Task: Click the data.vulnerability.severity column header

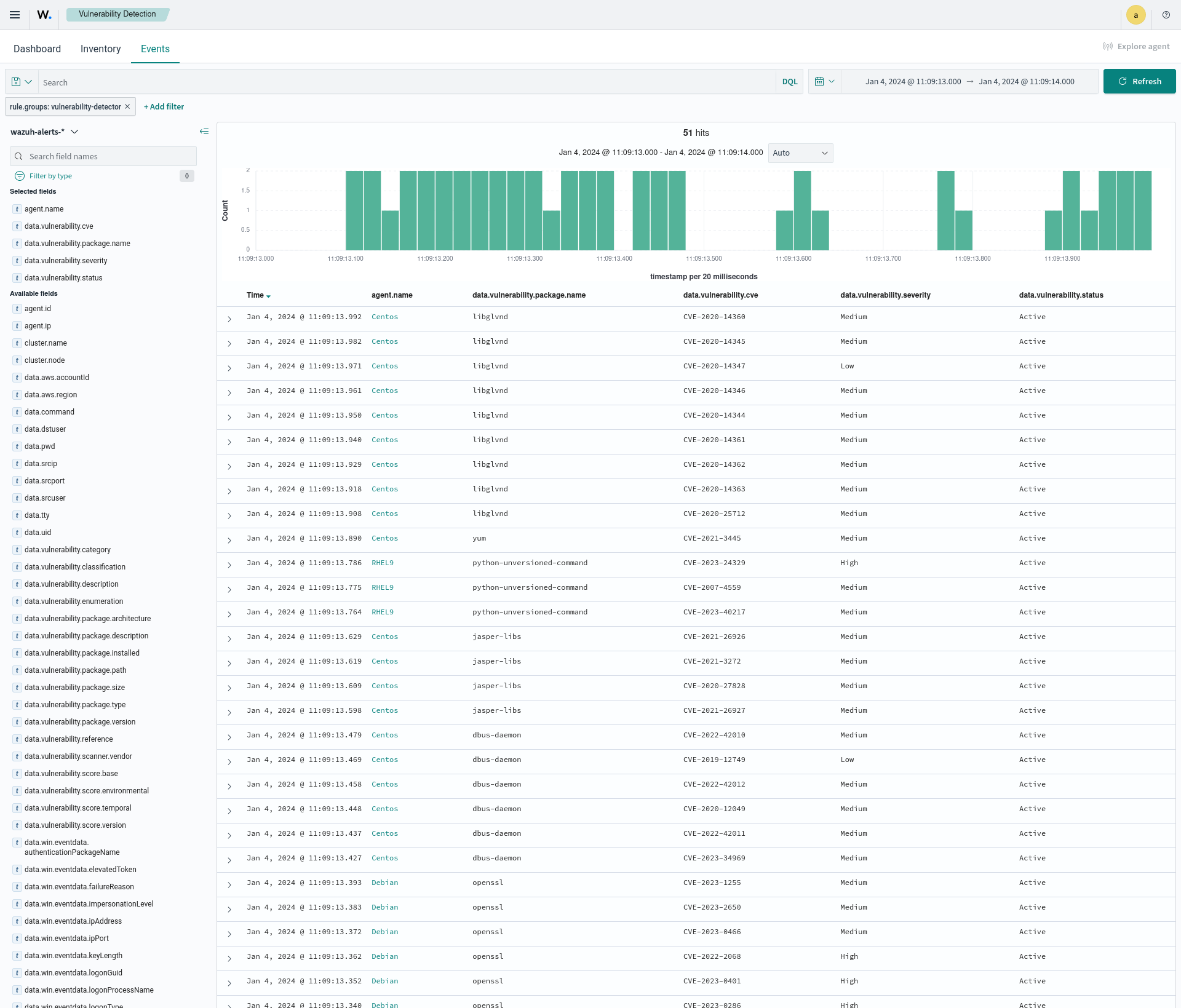Action: (x=885, y=295)
